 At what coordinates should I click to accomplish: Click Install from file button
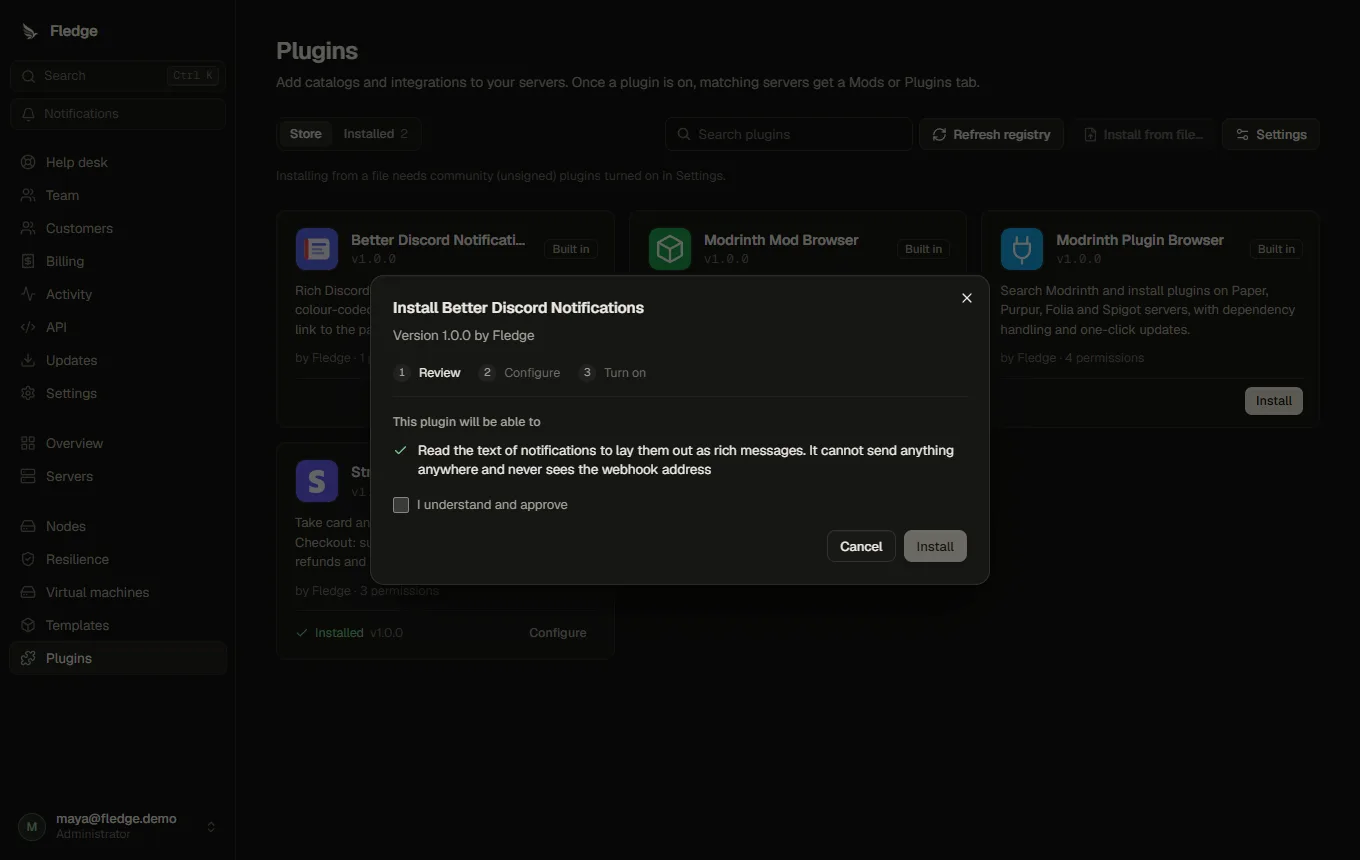tap(1144, 134)
